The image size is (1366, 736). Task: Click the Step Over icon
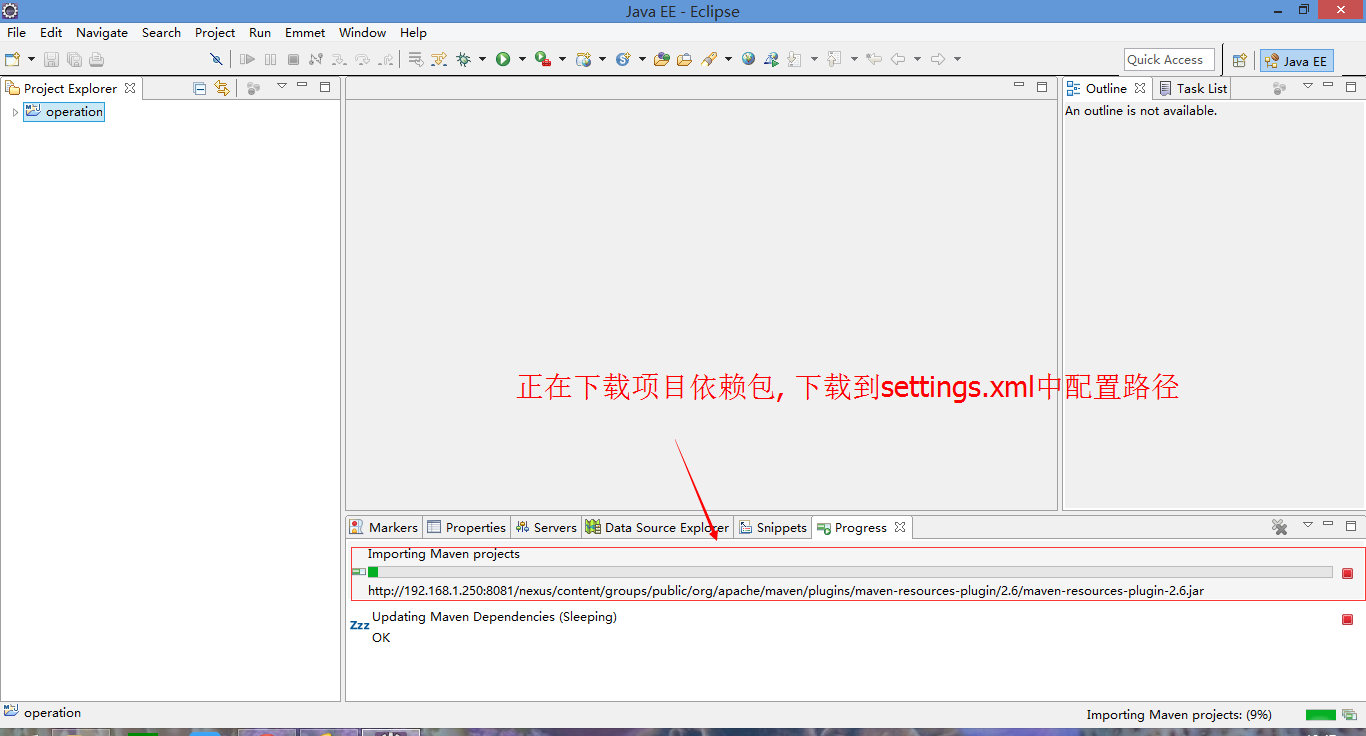362,60
